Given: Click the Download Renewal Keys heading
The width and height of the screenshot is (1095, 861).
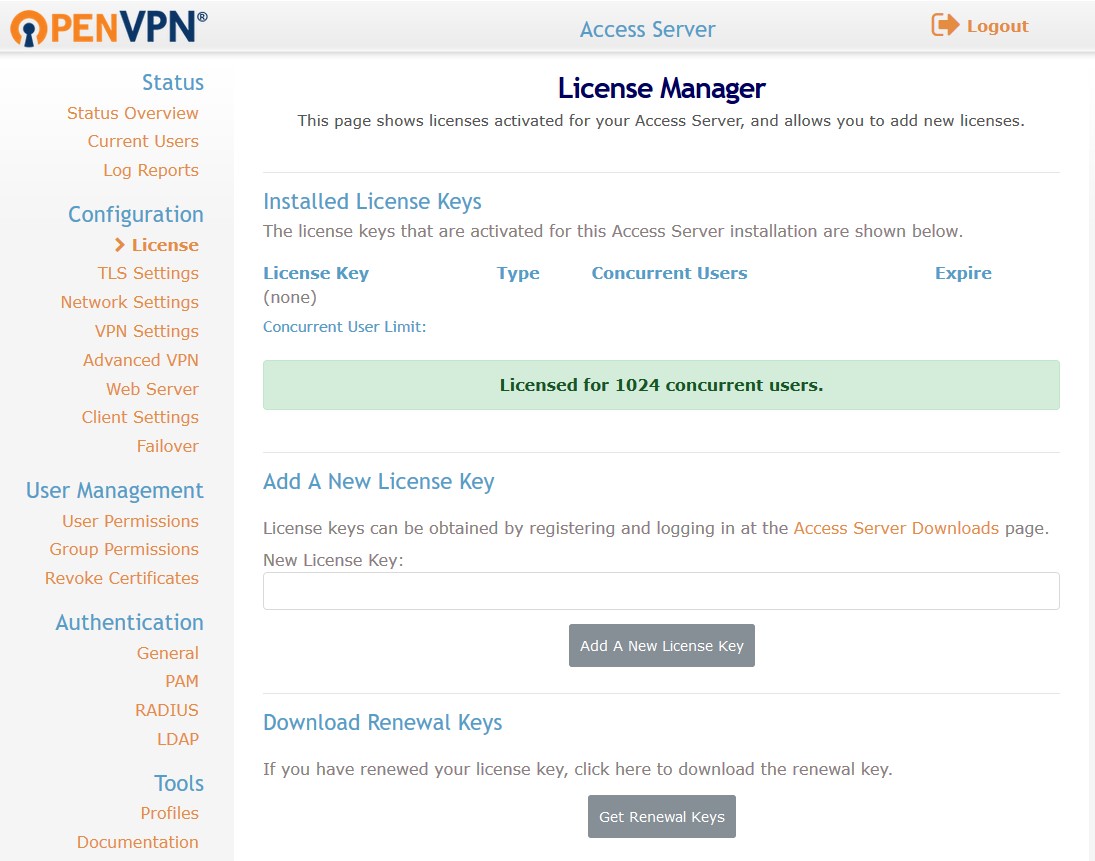Looking at the screenshot, I should click(383, 723).
